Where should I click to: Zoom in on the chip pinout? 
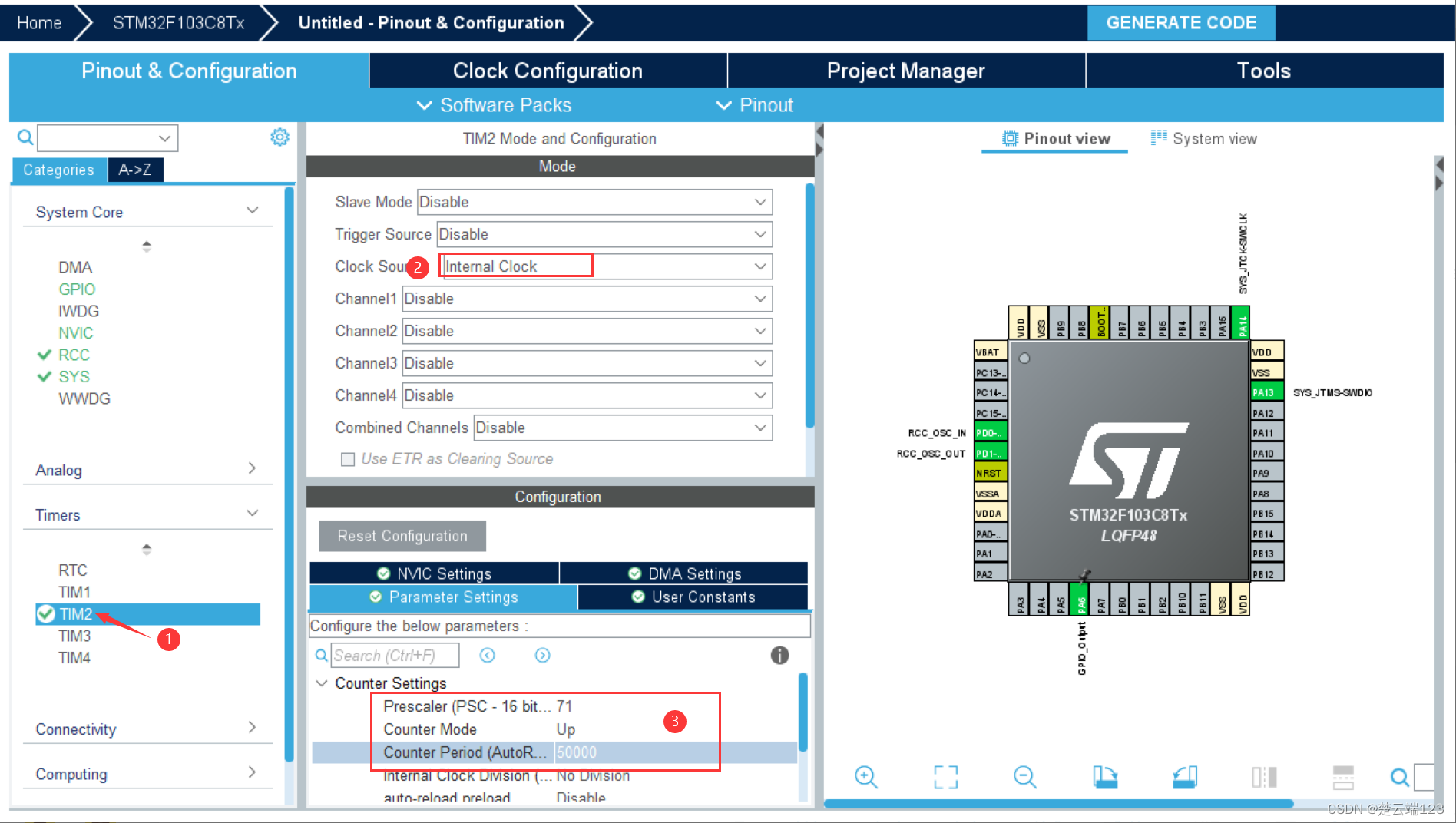(x=865, y=777)
